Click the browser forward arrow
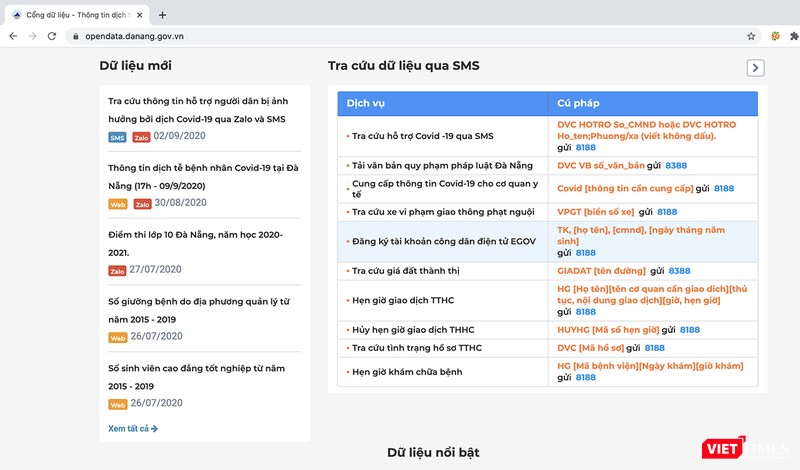 (32, 36)
